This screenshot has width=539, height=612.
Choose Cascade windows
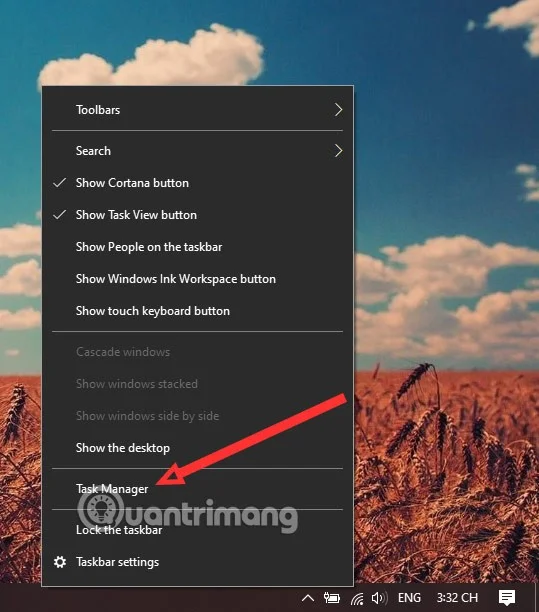click(197, 352)
